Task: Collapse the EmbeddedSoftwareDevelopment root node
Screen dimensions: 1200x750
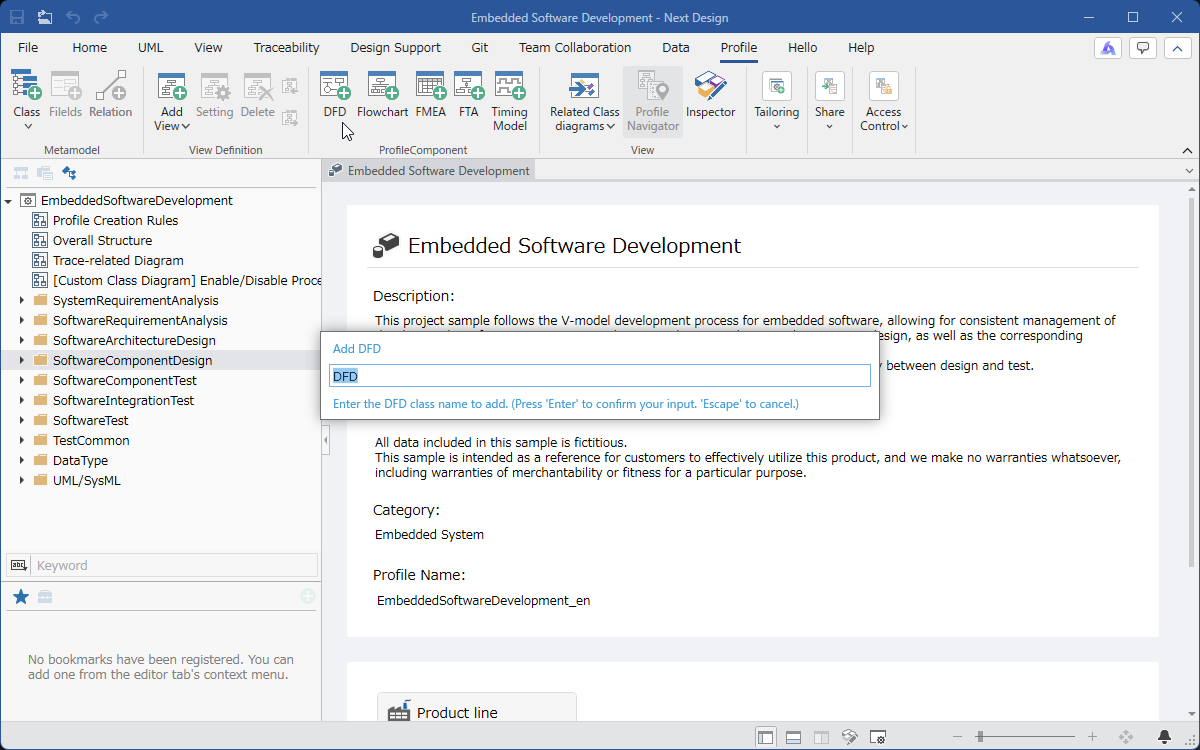Action: click(x=8, y=200)
